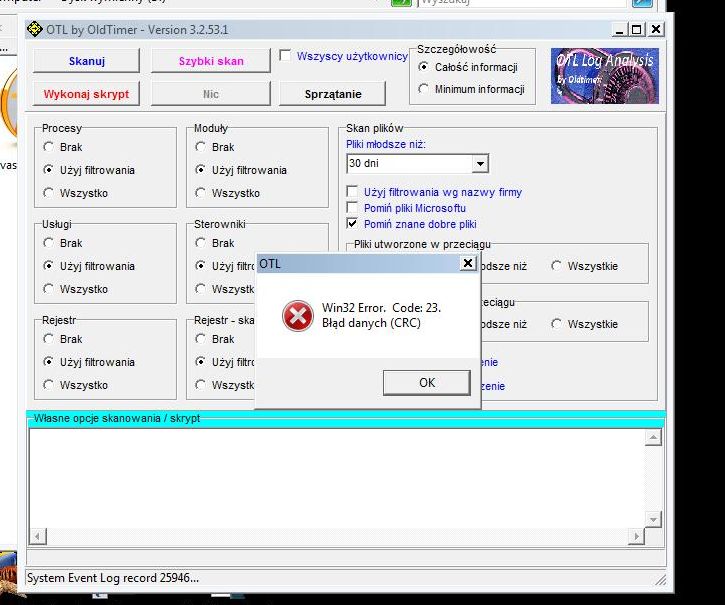725x605 pixels.
Task: Confirm the error dialog with OK
Action: point(427,383)
